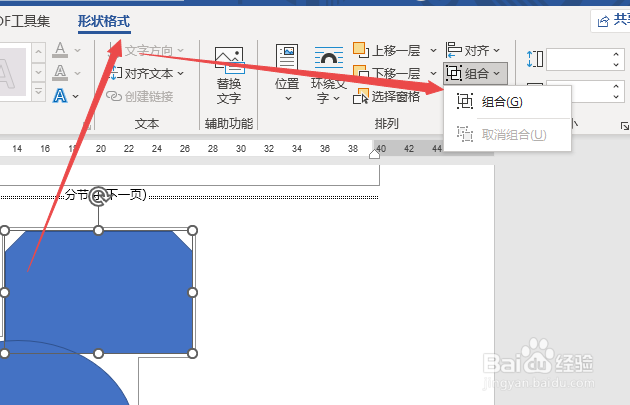Click the 位置 page position icon
The height and width of the screenshot is (405, 630).
click(x=287, y=57)
